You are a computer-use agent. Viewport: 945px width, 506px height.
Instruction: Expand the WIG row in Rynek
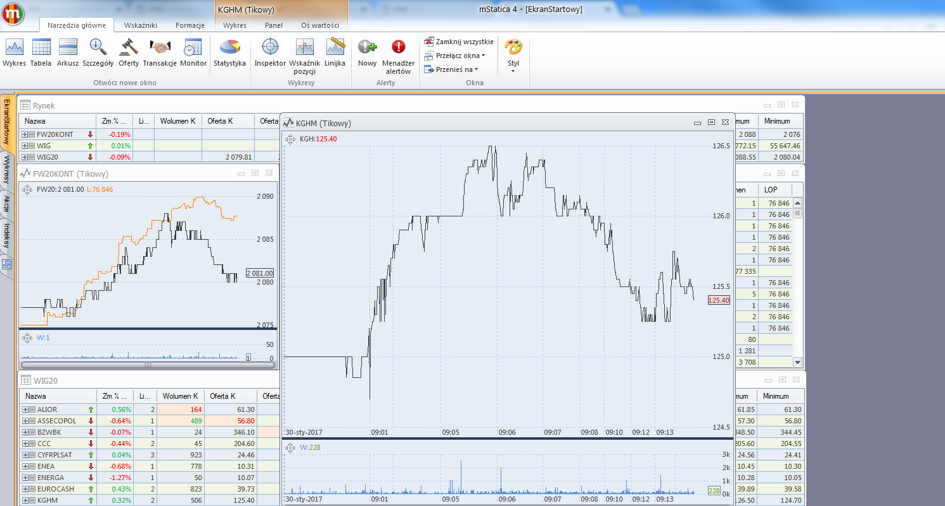[x=25, y=146]
